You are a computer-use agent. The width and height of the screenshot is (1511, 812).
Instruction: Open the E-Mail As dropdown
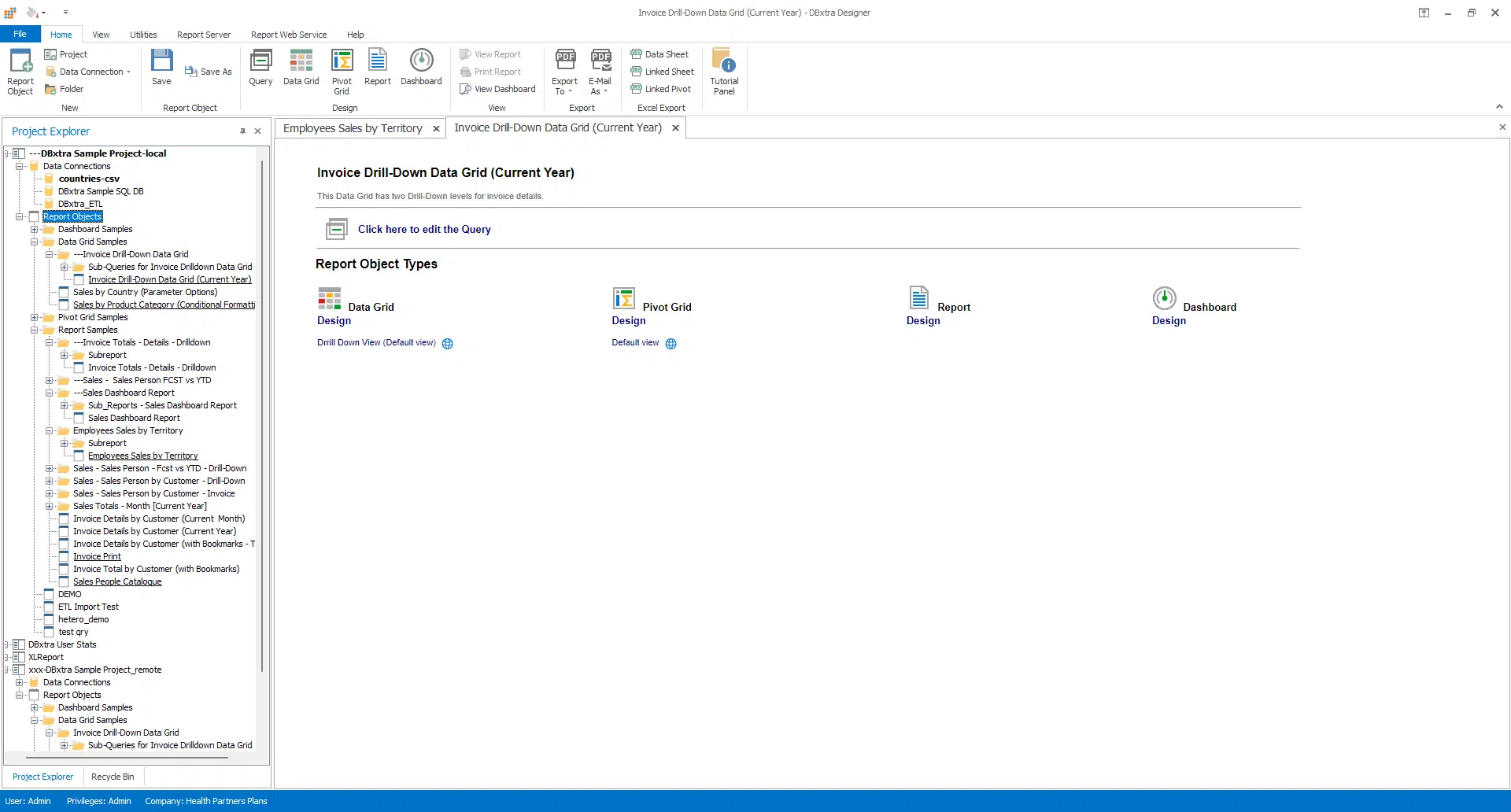(x=600, y=72)
